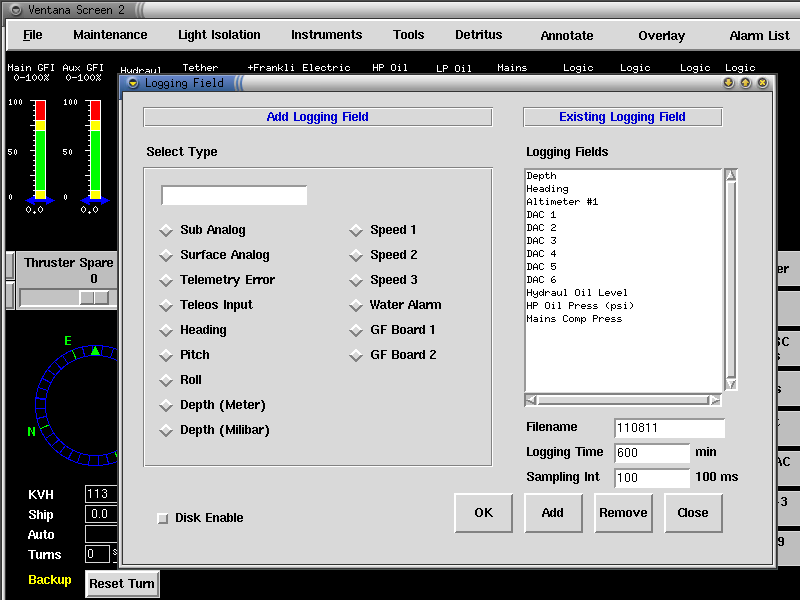Viewport: 800px width, 600px height.
Task: Select the Depth (Meter) type
Action: point(166,406)
